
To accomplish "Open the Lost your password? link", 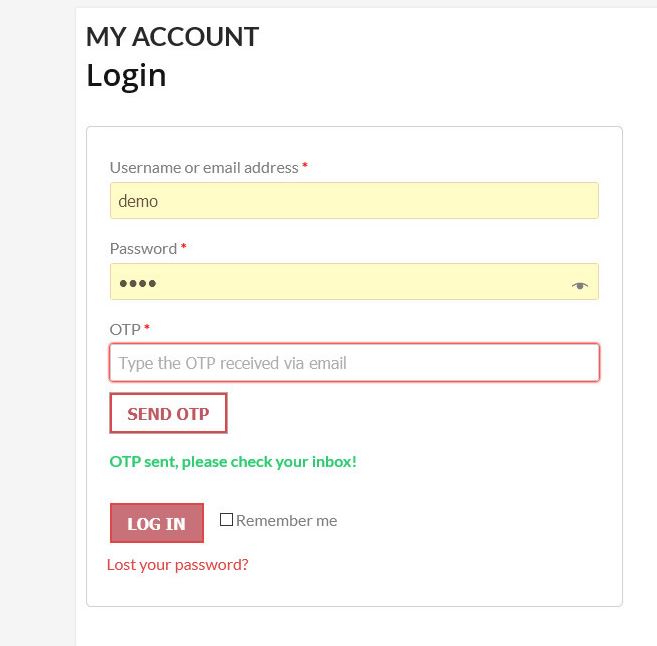I will 178,565.
